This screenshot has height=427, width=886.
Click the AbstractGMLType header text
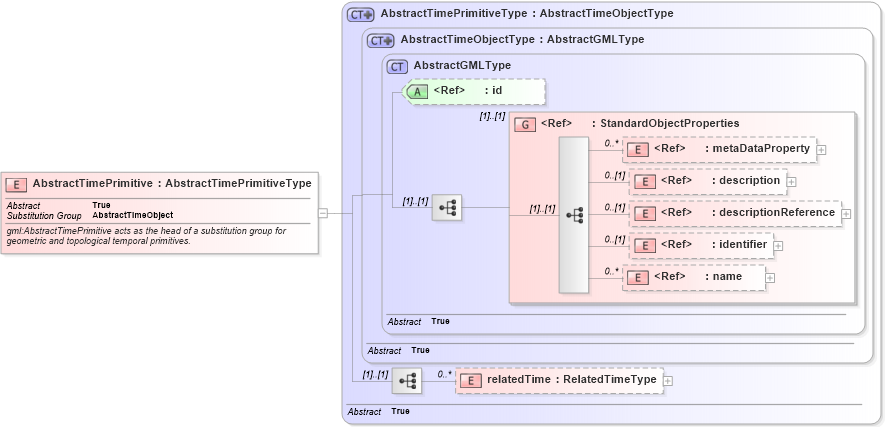462,66
